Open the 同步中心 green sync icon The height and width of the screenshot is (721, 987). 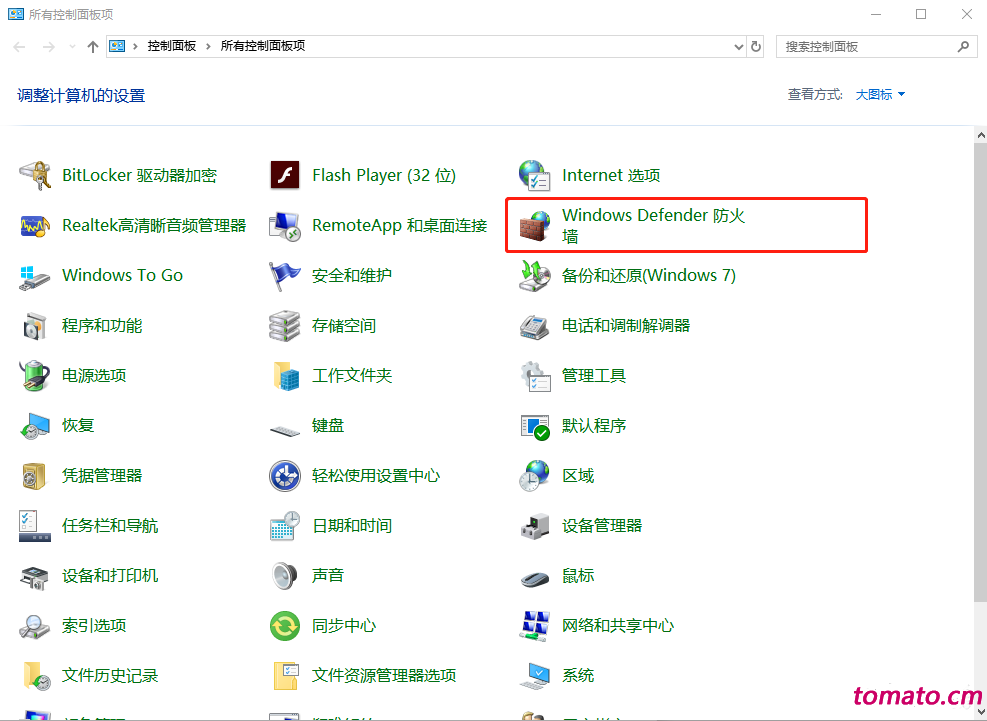(x=285, y=626)
